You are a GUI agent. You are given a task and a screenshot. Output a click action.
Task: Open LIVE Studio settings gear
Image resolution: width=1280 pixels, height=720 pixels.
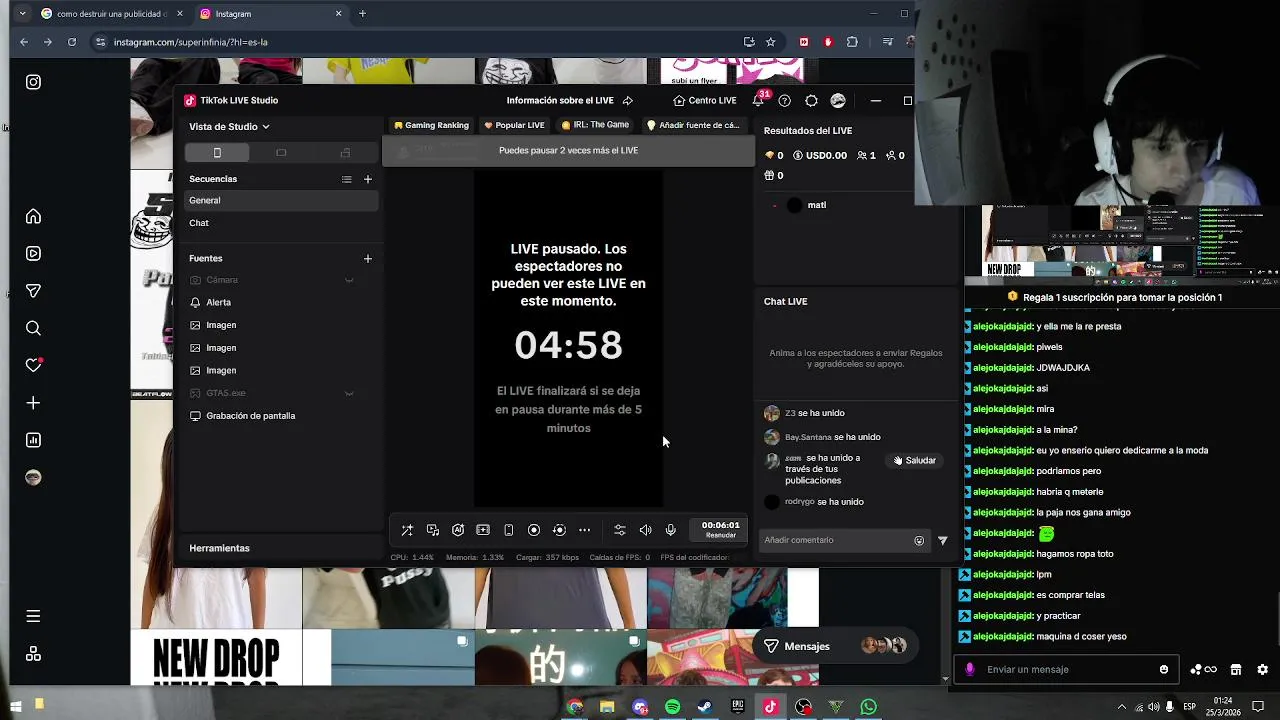[811, 100]
